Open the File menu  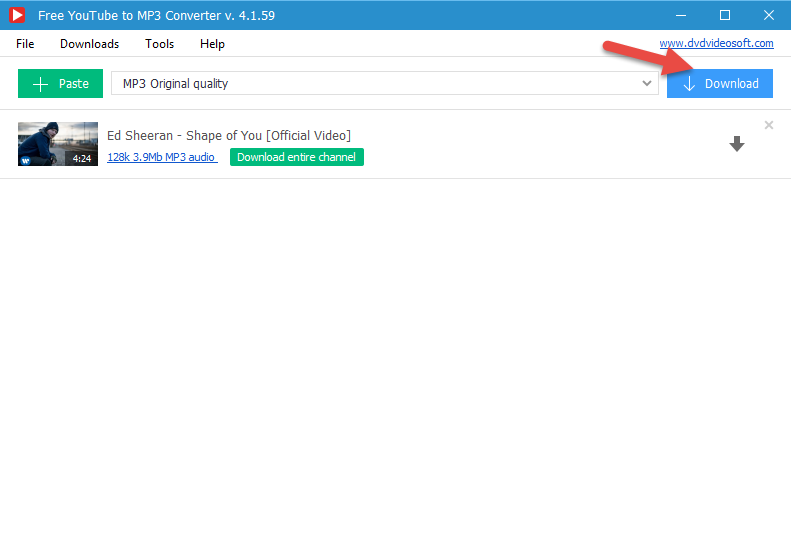pos(25,44)
